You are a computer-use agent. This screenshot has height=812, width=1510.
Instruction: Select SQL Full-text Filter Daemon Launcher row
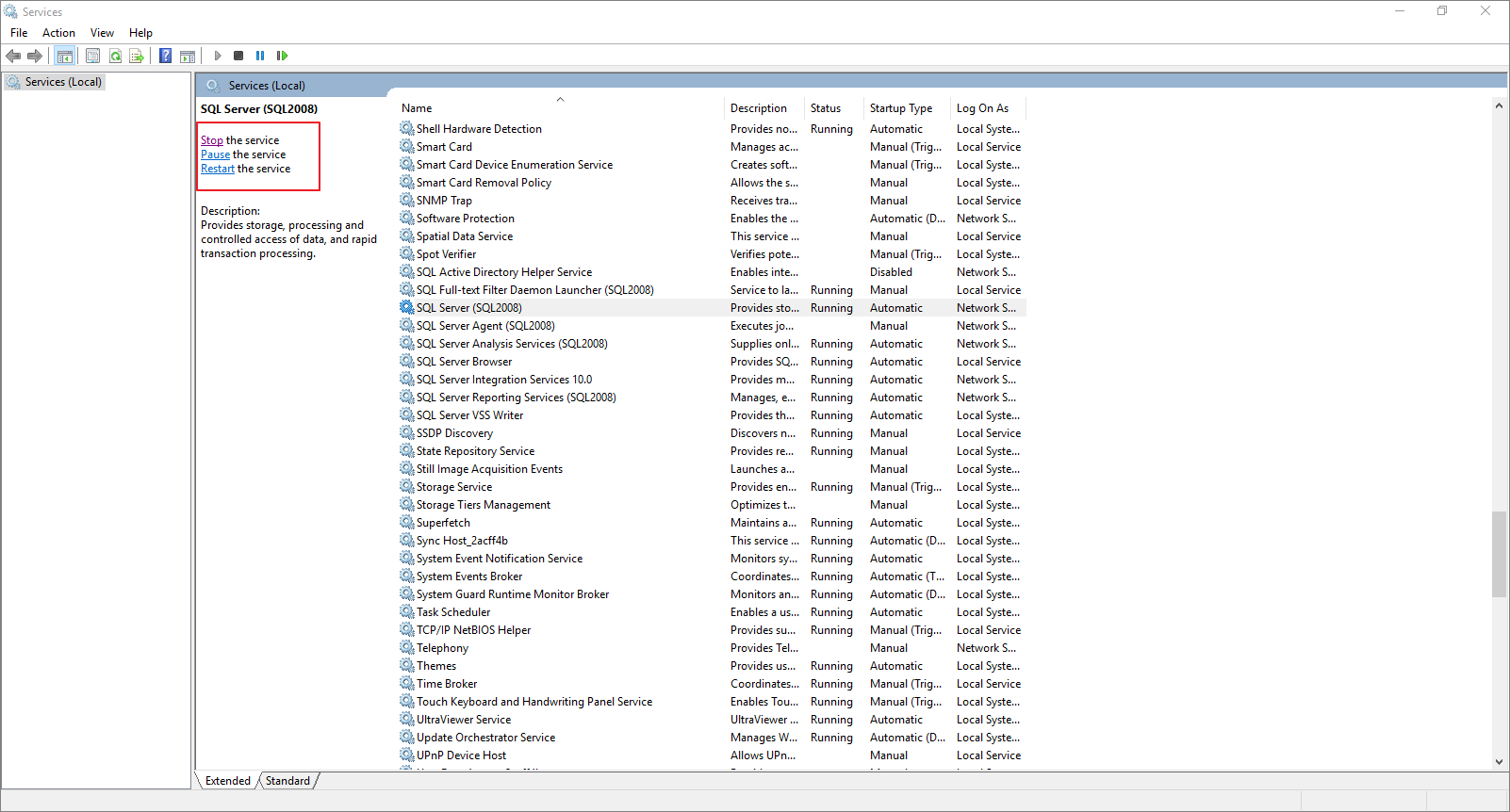(x=712, y=289)
